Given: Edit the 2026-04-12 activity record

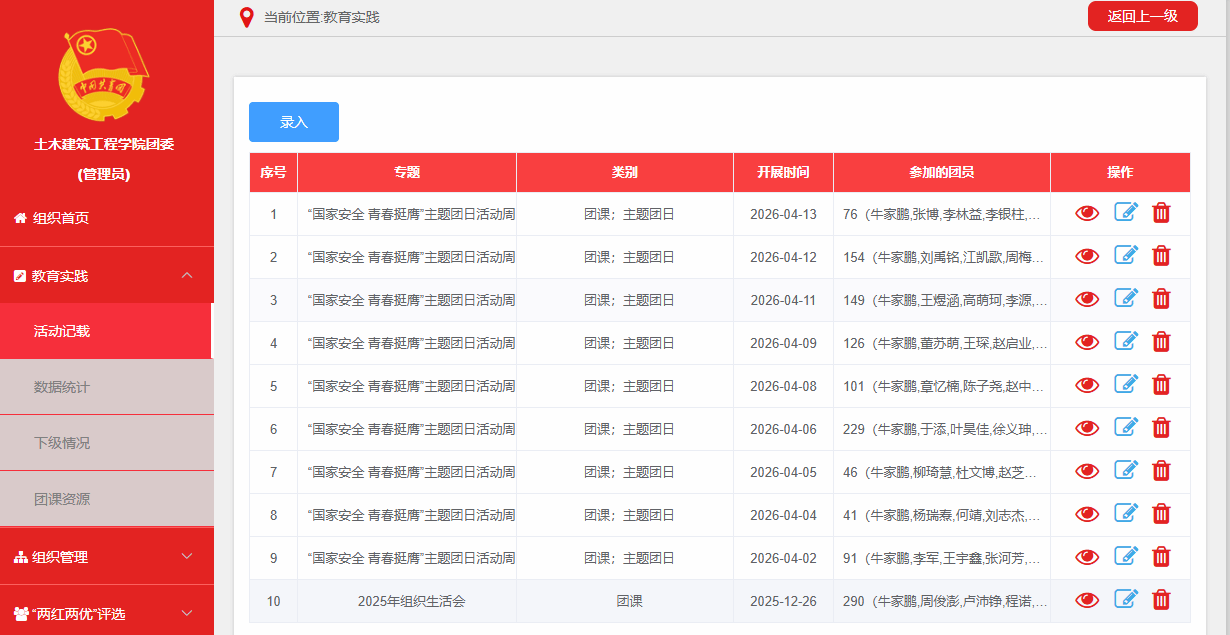Looking at the screenshot, I should pyautogui.click(x=1126, y=256).
